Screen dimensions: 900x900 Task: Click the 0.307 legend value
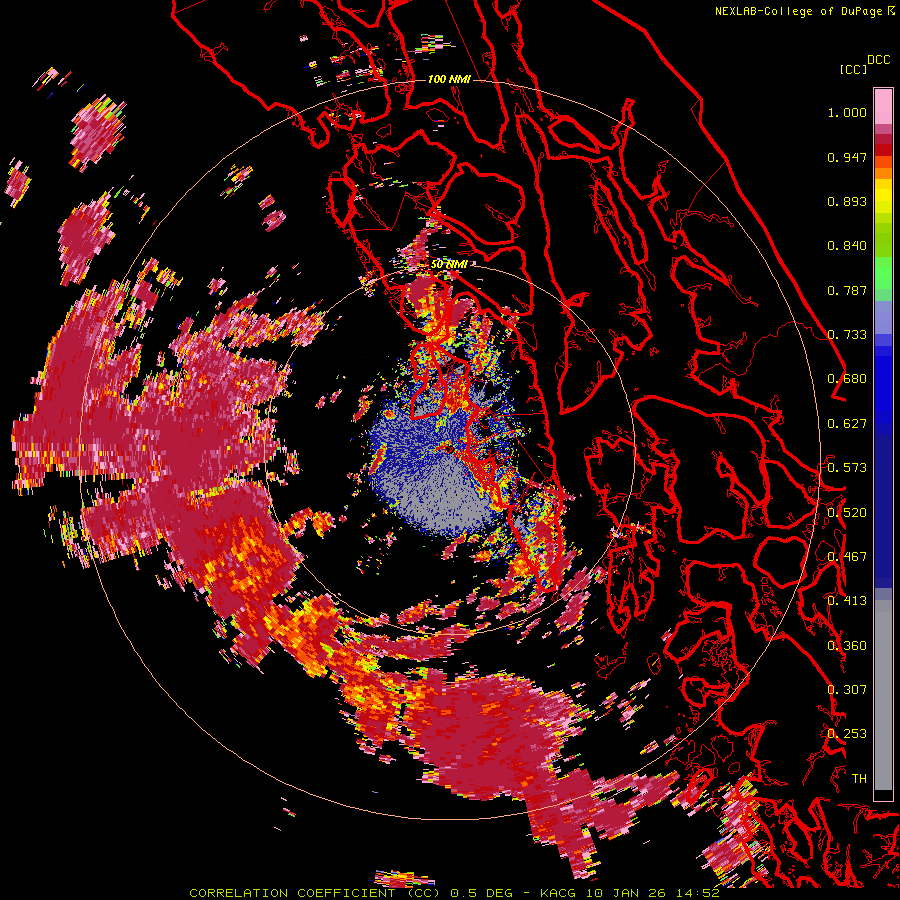847,690
